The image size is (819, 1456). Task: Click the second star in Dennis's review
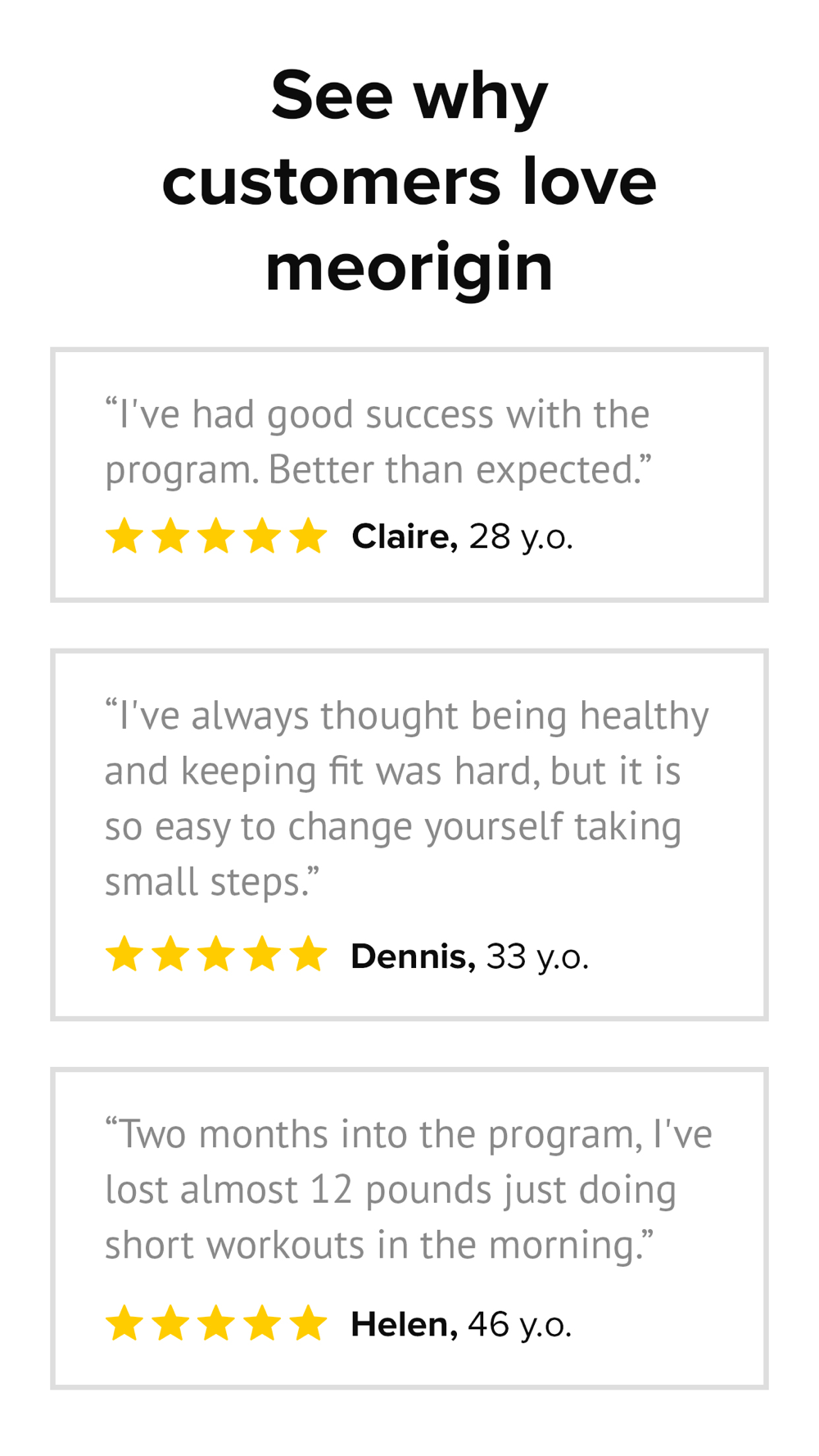click(170, 954)
